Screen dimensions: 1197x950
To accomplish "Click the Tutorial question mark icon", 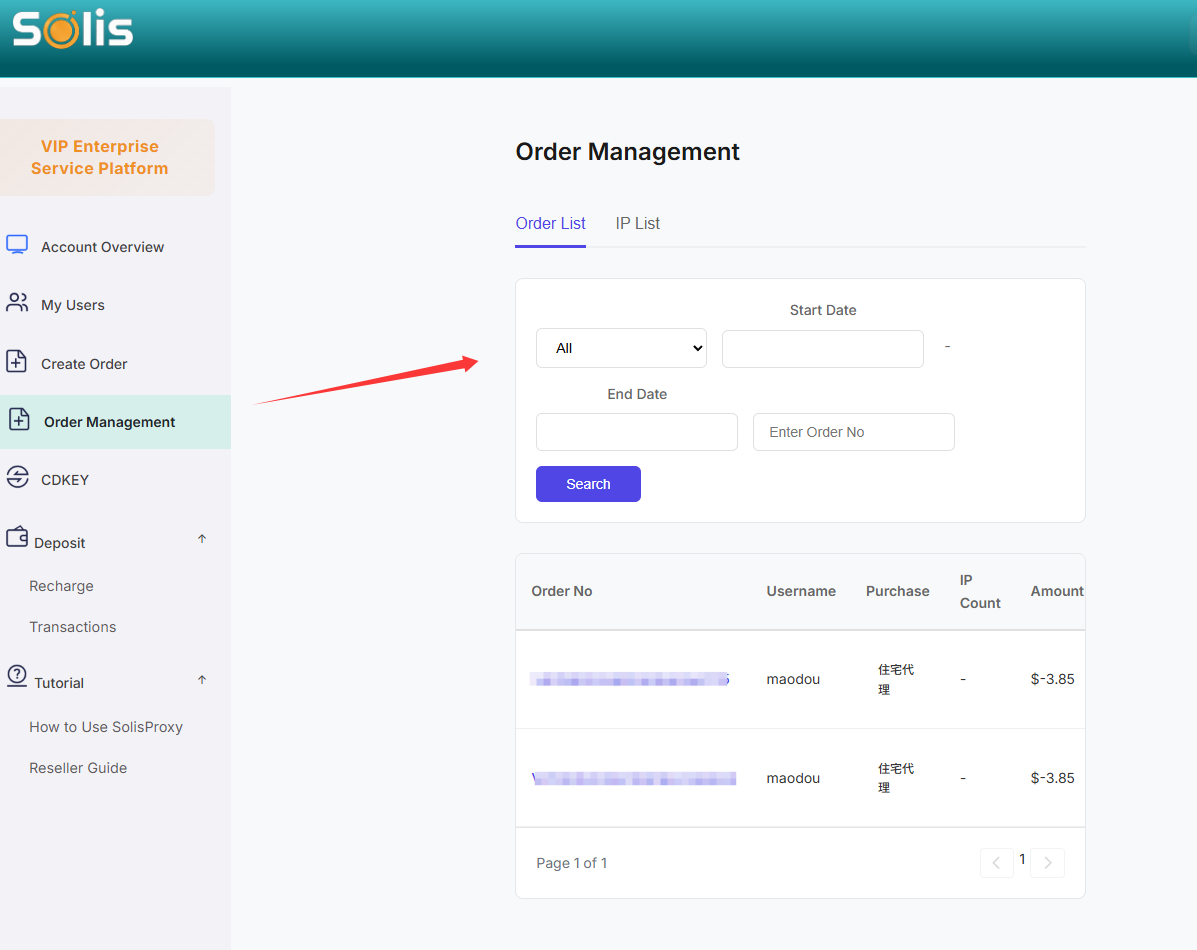I will click(x=17, y=676).
